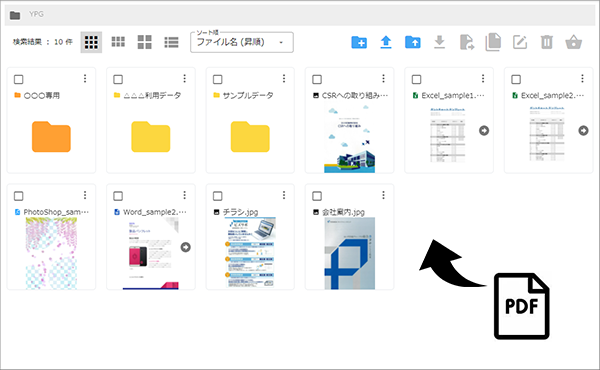Screen dimensions: 600x370
Task: Check the △△△利用データ checkbox
Action: [118, 79]
